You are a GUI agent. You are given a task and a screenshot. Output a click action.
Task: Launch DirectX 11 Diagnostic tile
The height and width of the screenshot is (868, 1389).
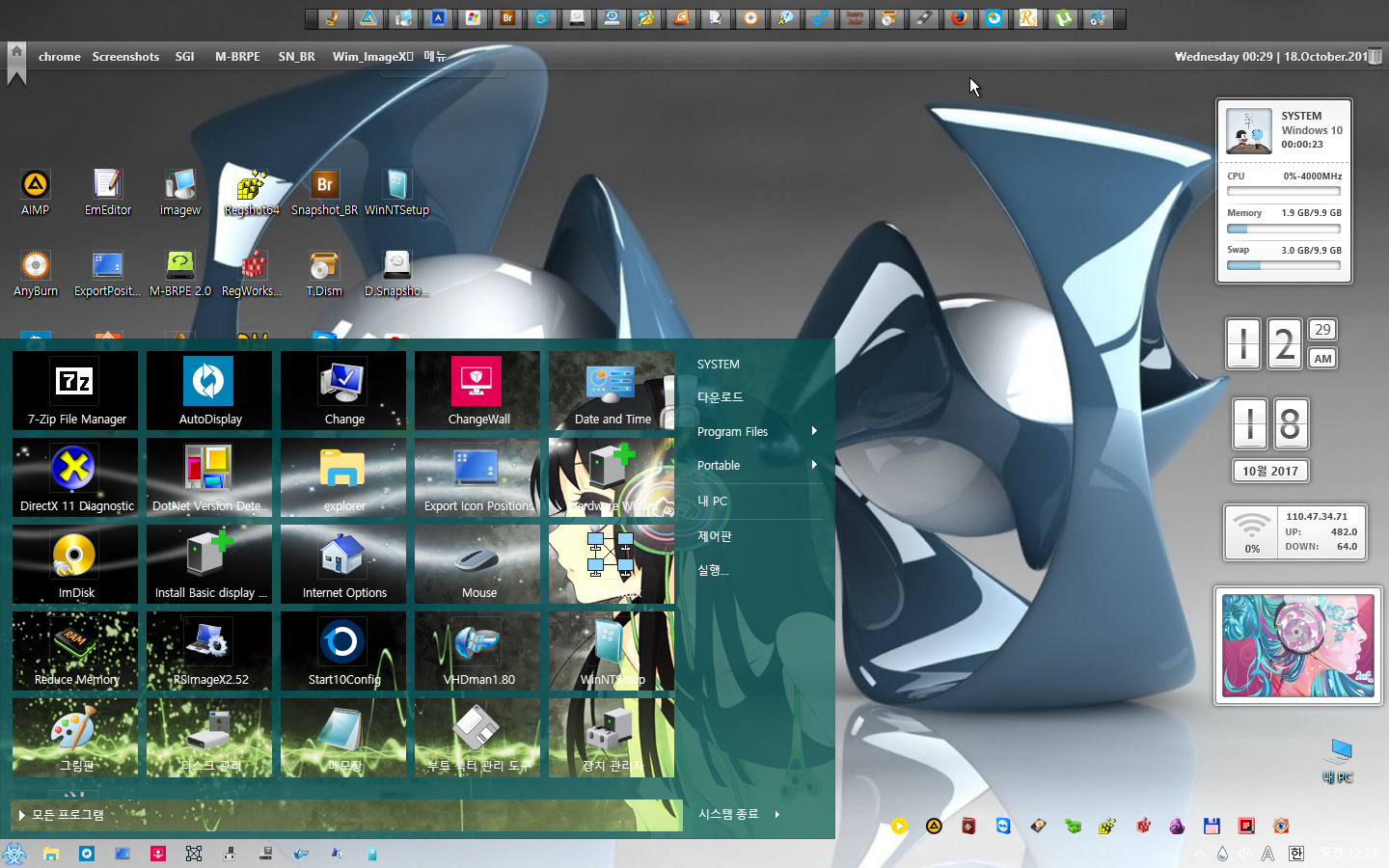75,477
